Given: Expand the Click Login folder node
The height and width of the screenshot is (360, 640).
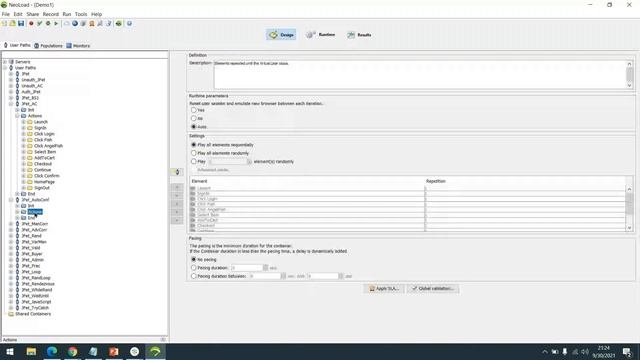Looking at the screenshot, I should [x=24, y=134].
